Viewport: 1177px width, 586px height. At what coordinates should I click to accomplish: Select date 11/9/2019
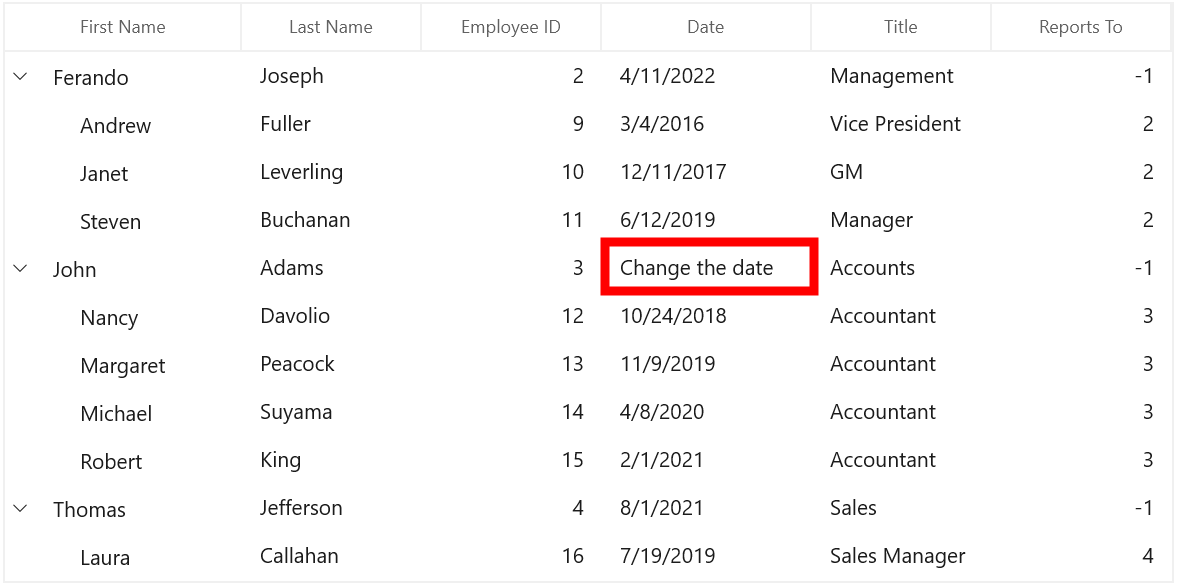tap(667, 364)
